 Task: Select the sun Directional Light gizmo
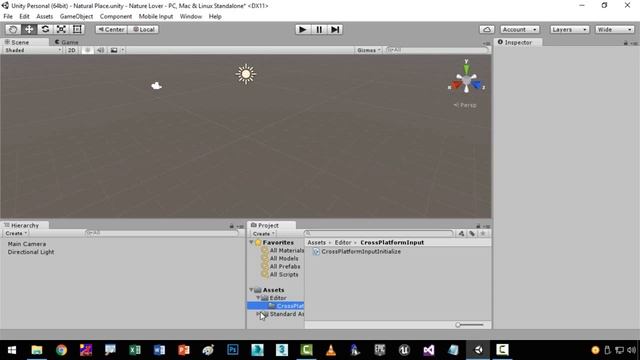[x=246, y=74]
